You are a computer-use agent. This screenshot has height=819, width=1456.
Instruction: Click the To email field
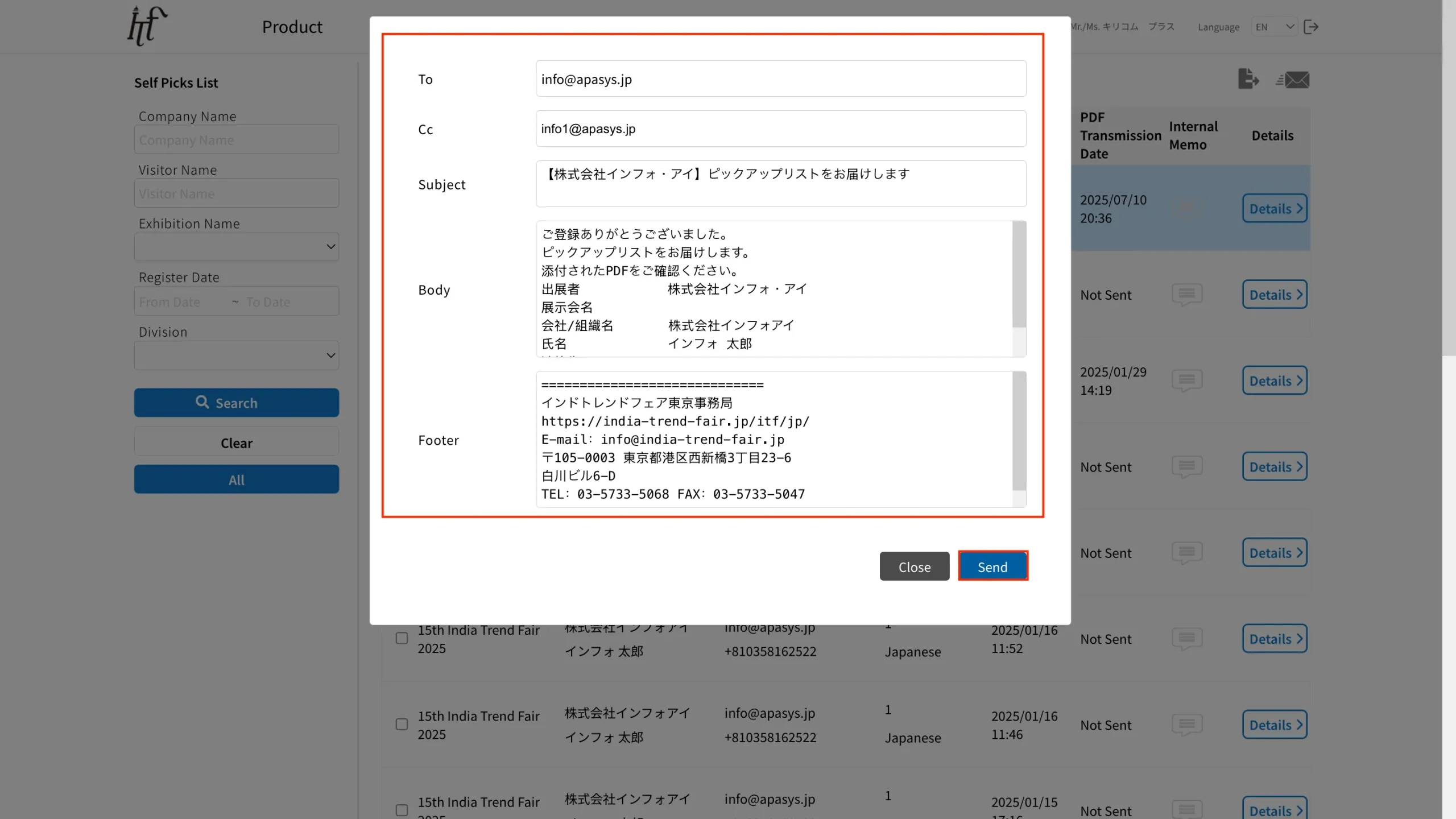781,78
